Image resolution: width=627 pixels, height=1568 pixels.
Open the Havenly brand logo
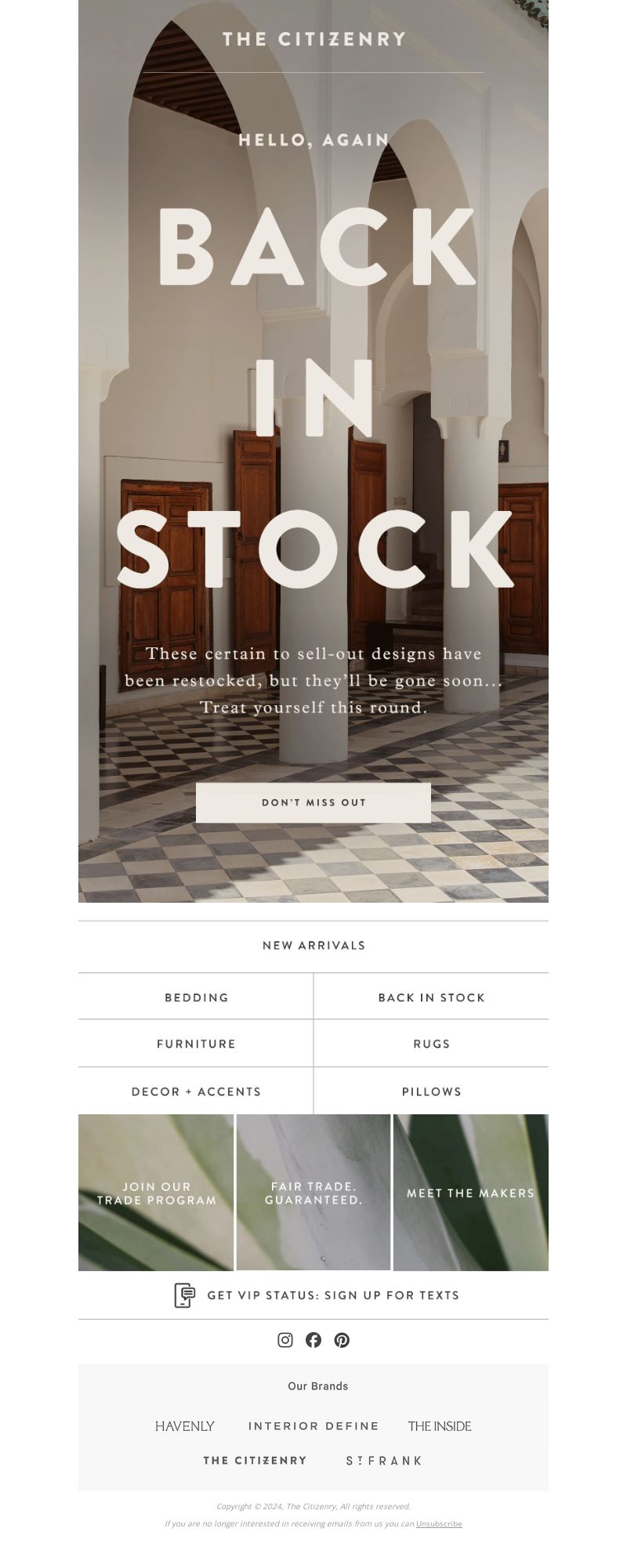tap(185, 1426)
